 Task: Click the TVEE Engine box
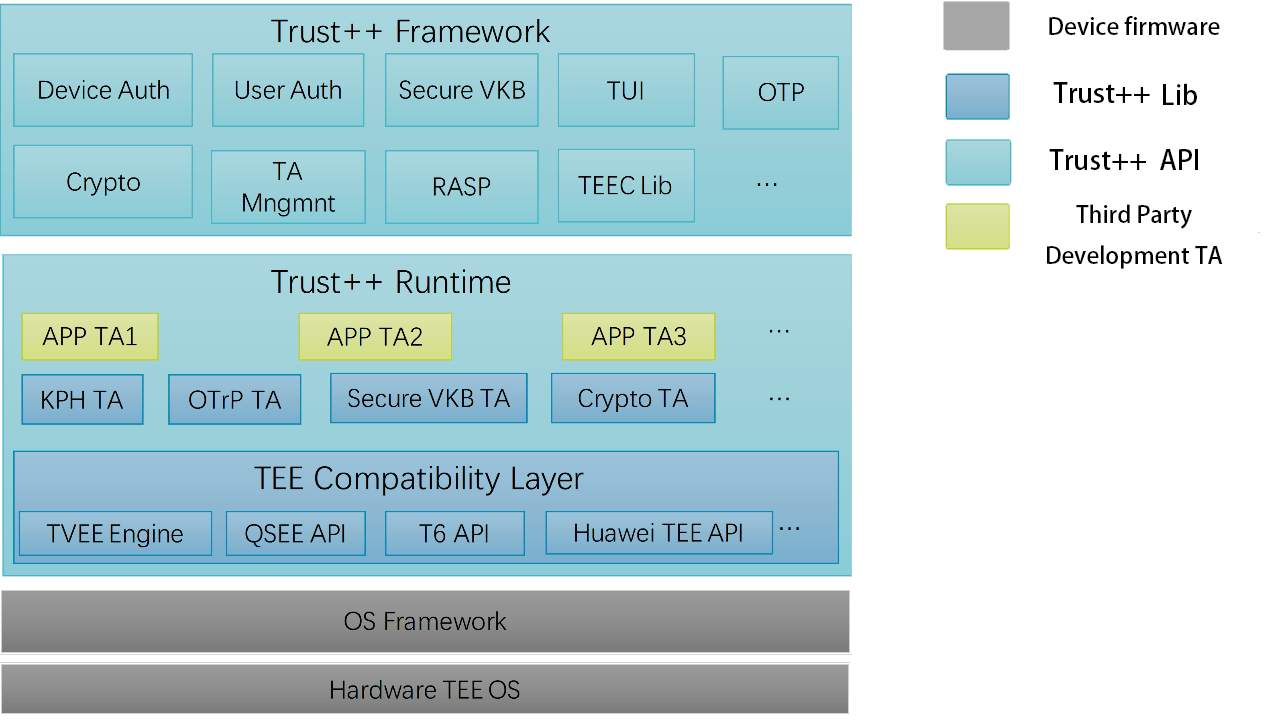point(115,533)
